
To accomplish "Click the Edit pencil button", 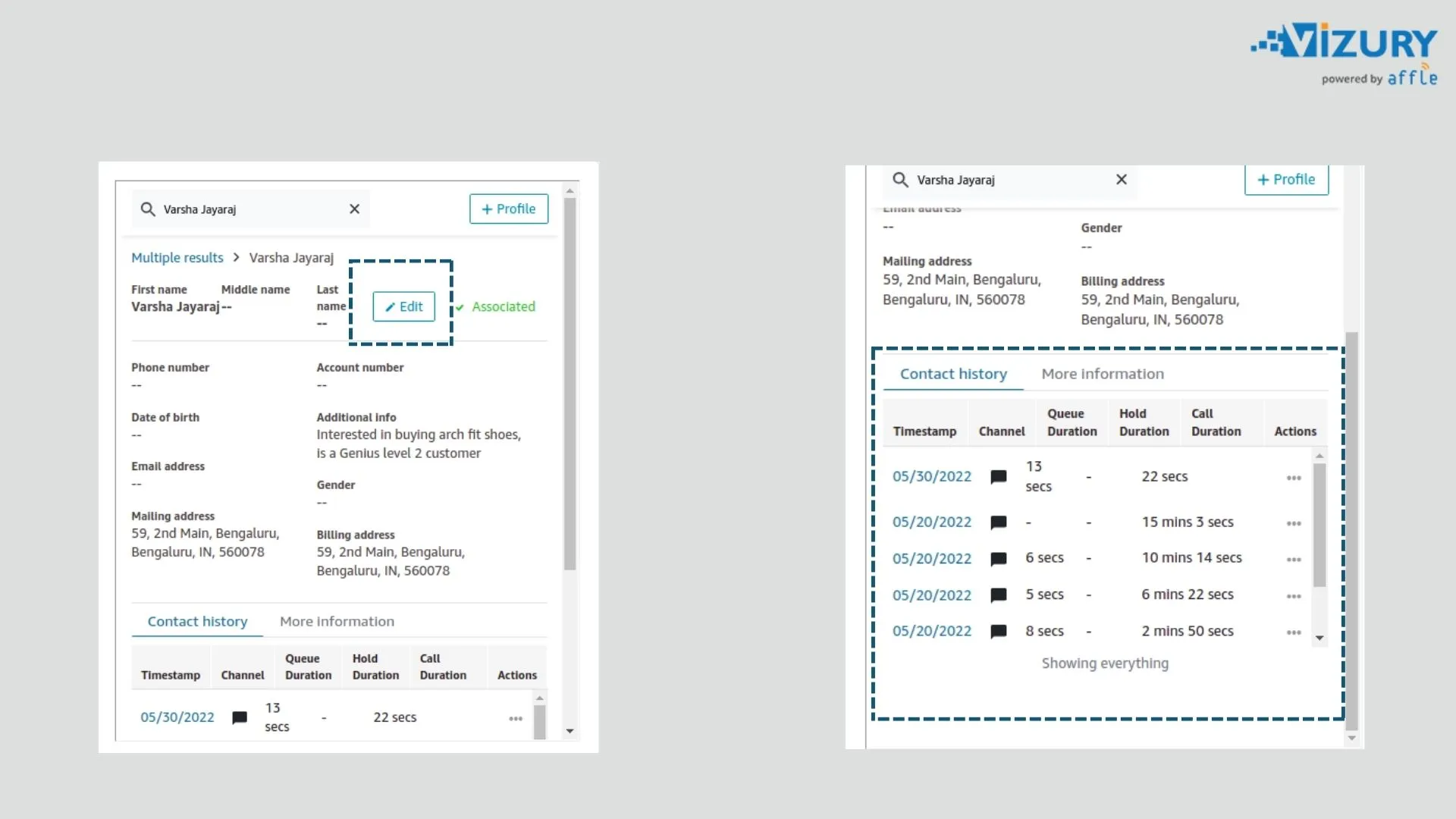I will click(403, 306).
